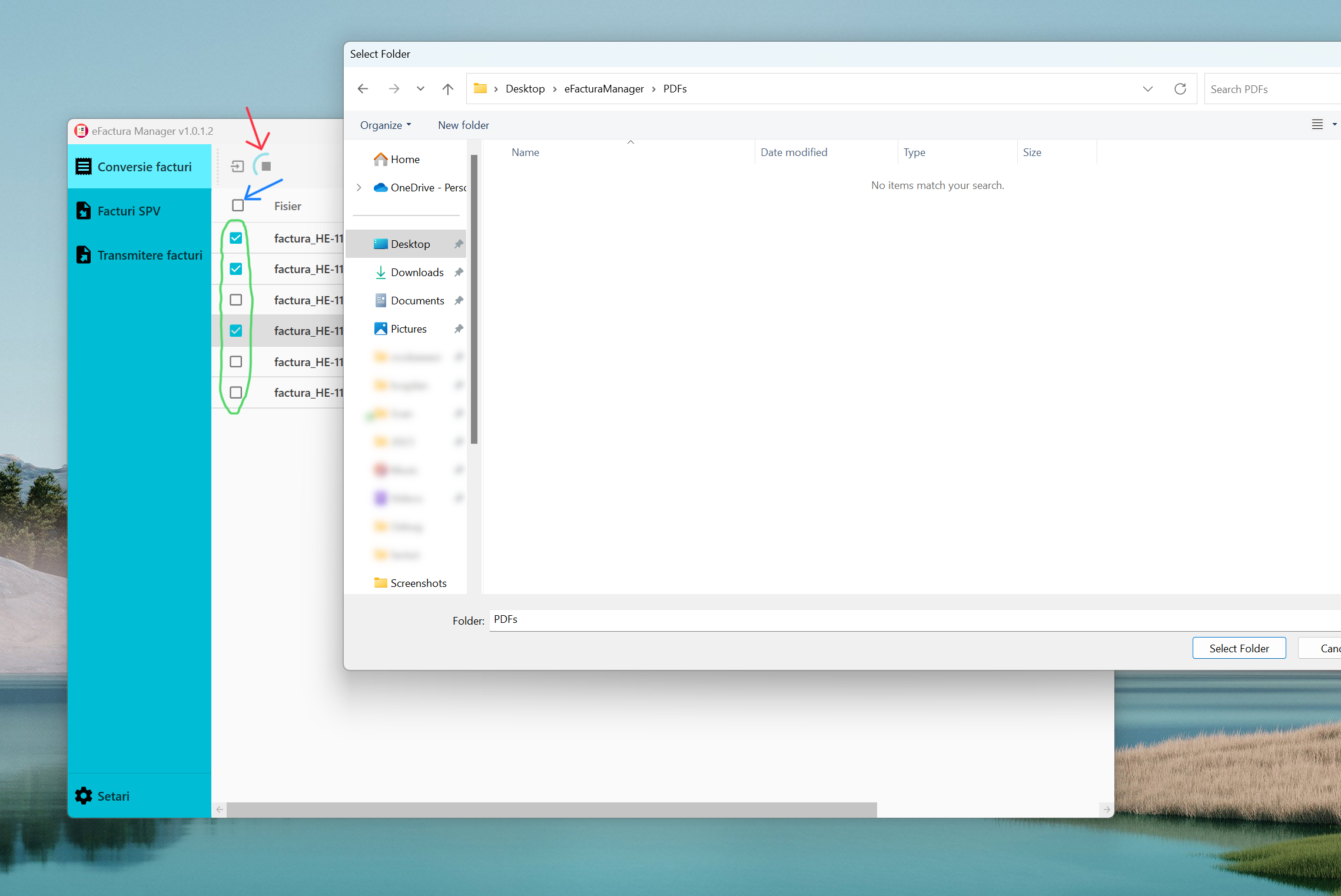Refresh the PDFs folder listing
1341x896 pixels.
pos(1180,89)
